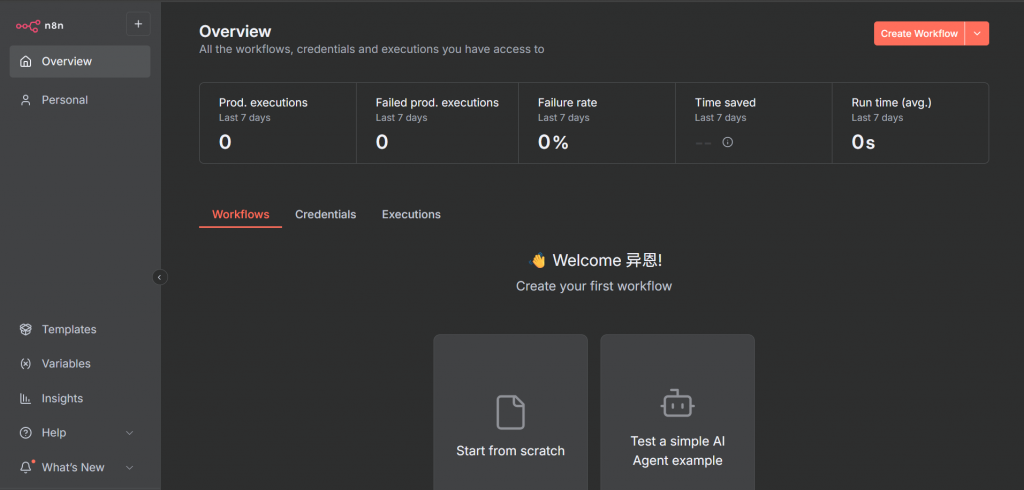Select the Workflows tab

240,215
